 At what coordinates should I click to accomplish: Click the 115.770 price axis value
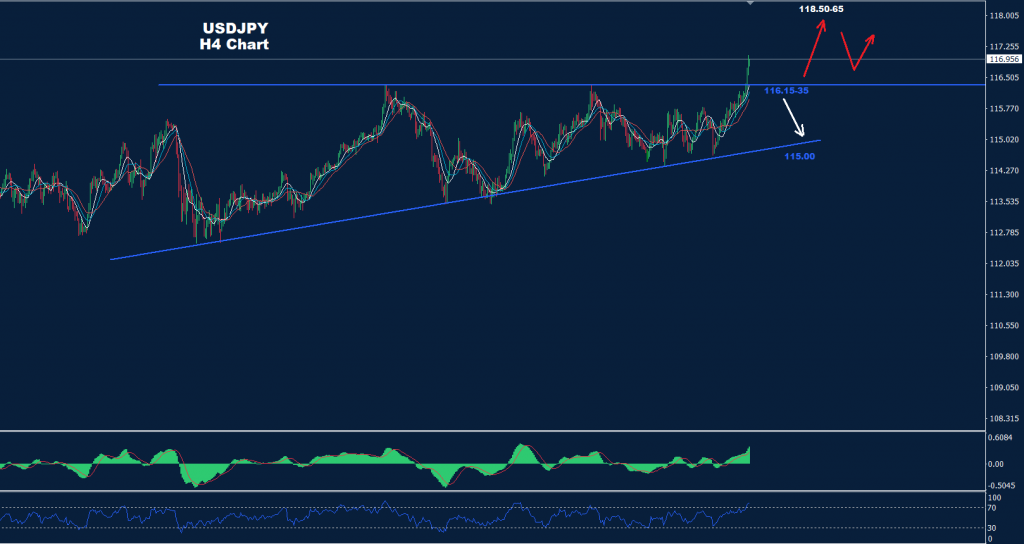tap(1004, 108)
